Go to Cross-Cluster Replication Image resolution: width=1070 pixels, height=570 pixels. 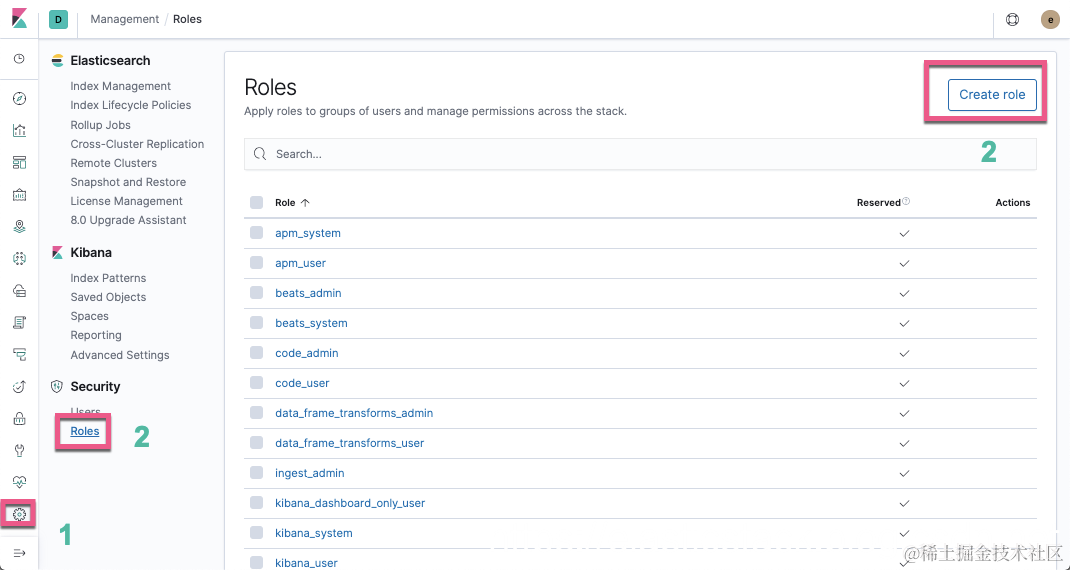pyautogui.click(x=137, y=144)
